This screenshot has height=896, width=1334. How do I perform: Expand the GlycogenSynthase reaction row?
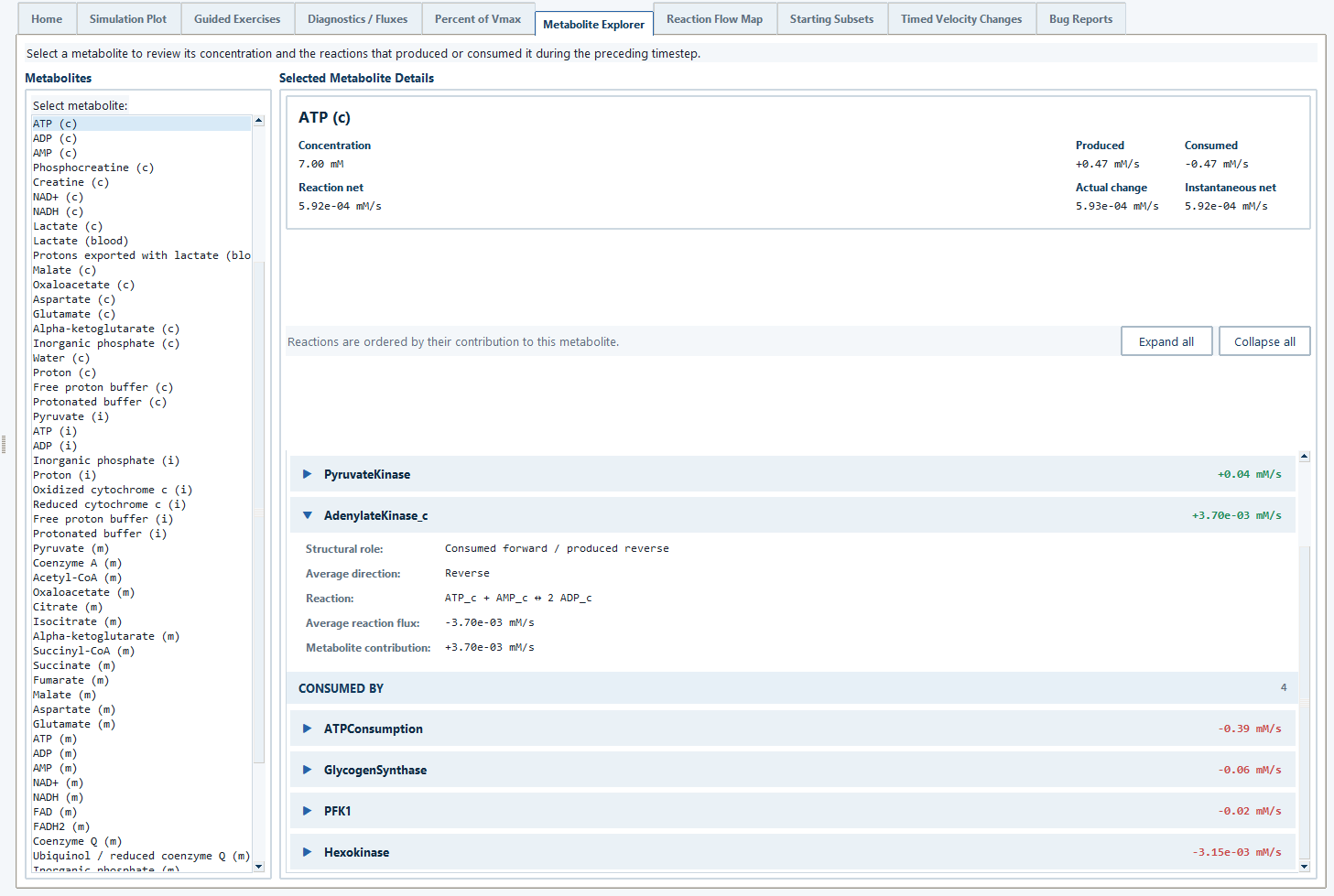(793, 770)
